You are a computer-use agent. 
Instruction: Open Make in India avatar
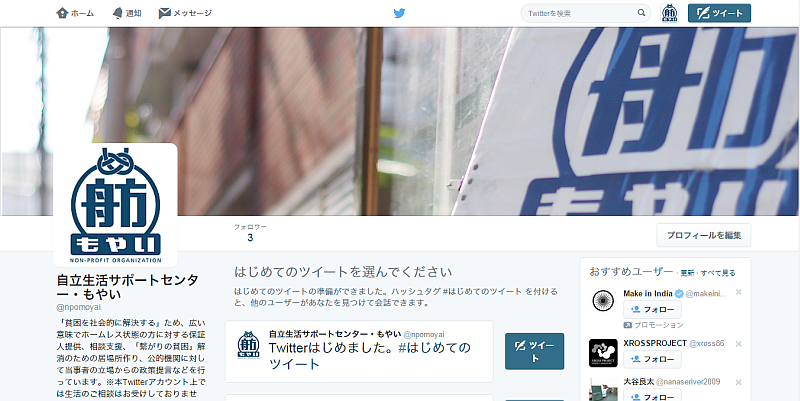click(x=603, y=301)
